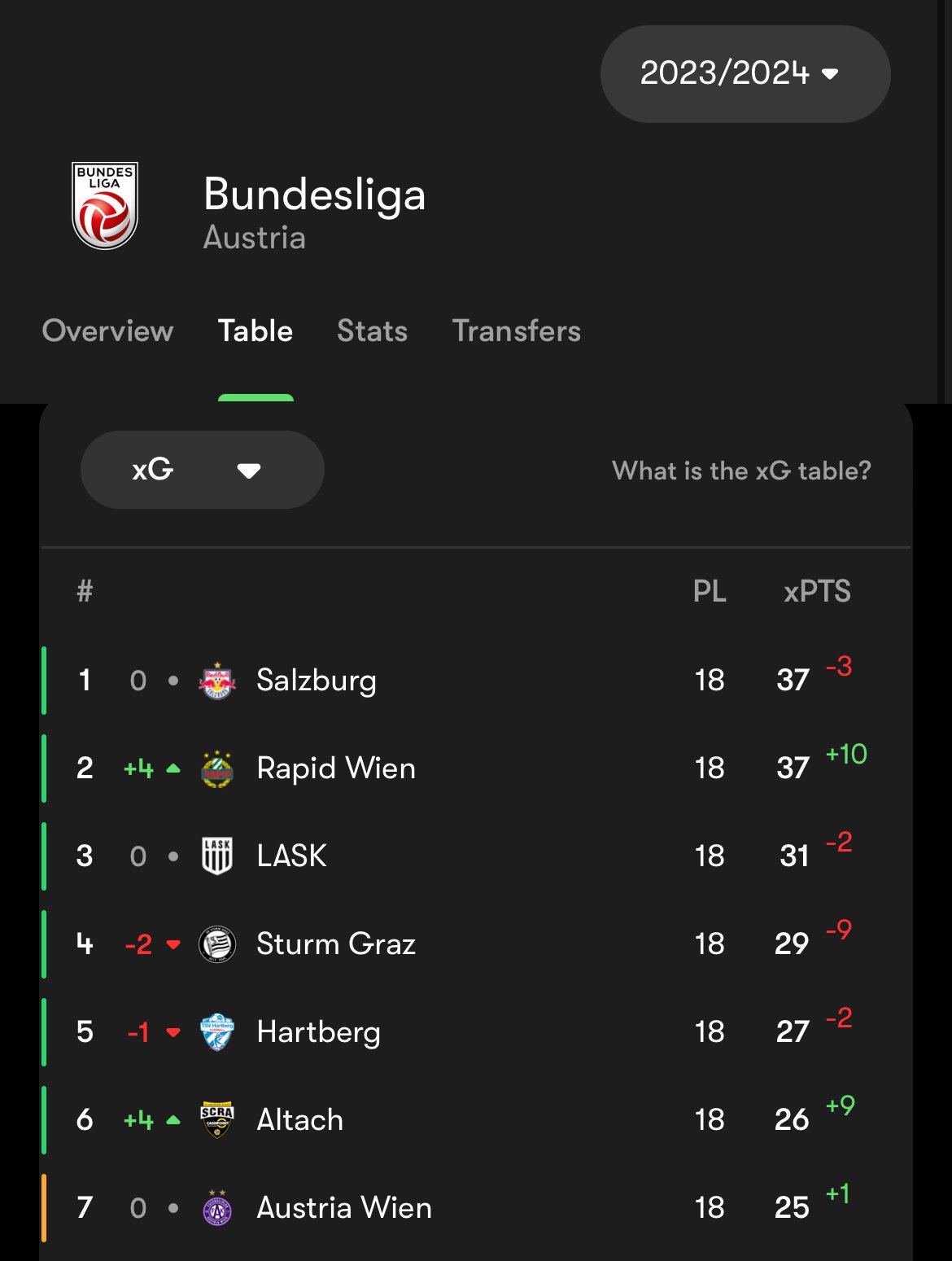This screenshot has width=952, height=1261.
Task: Open 'What is the xG table?' link
Action: click(741, 471)
